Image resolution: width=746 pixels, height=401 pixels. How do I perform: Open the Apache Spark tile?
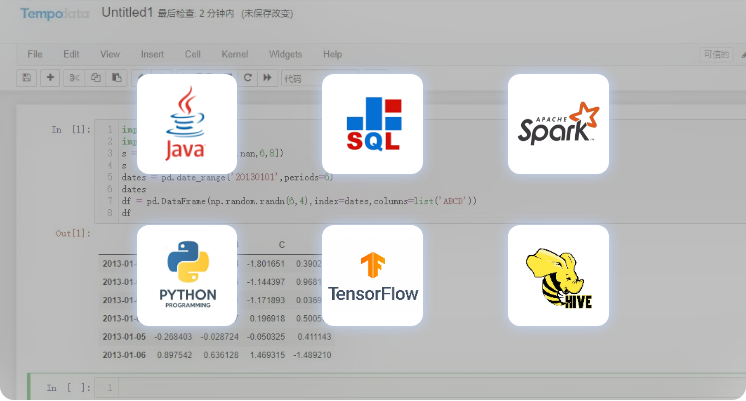pos(558,124)
